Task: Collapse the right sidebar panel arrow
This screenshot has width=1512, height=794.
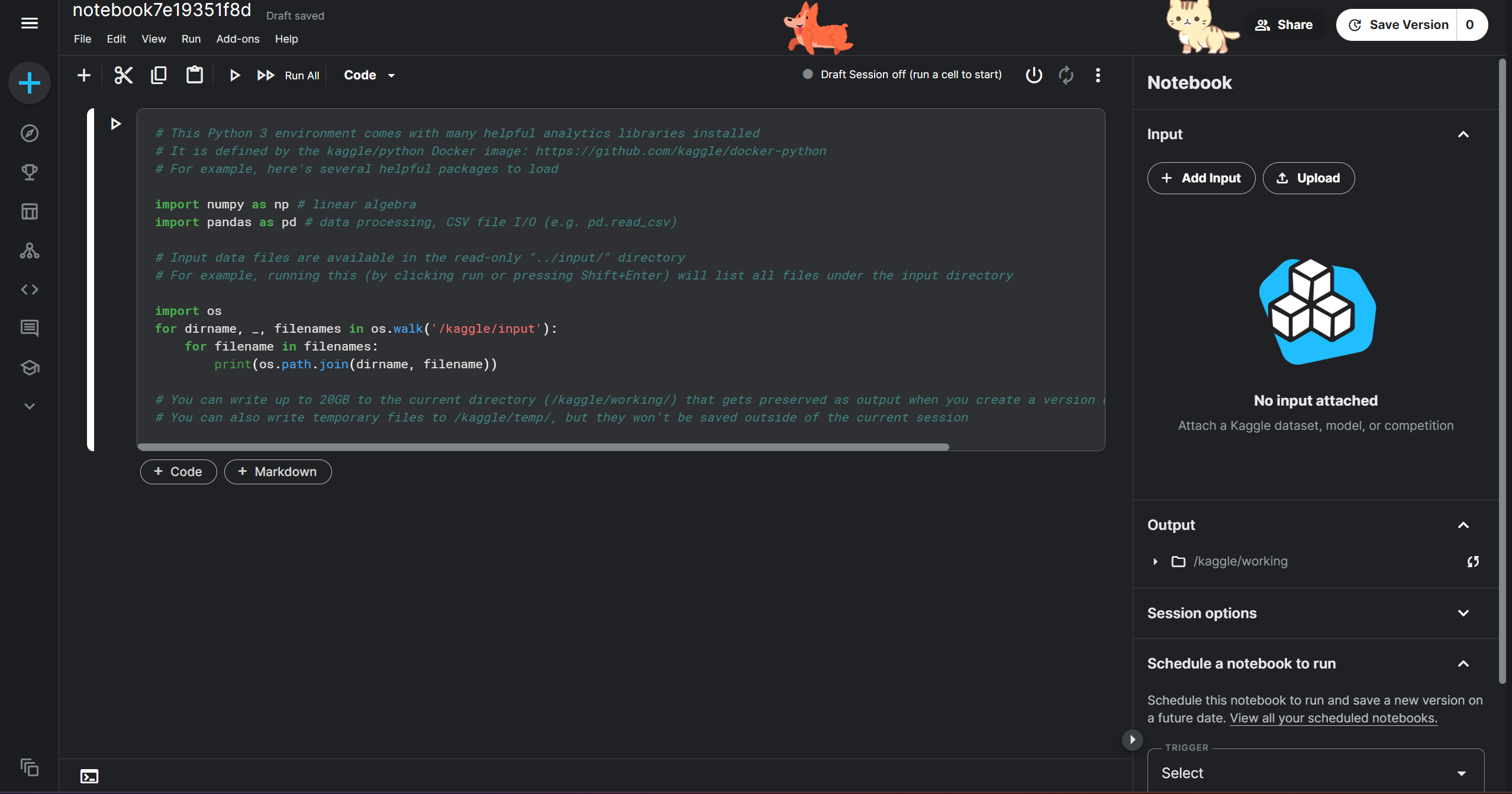Action: tap(1132, 740)
